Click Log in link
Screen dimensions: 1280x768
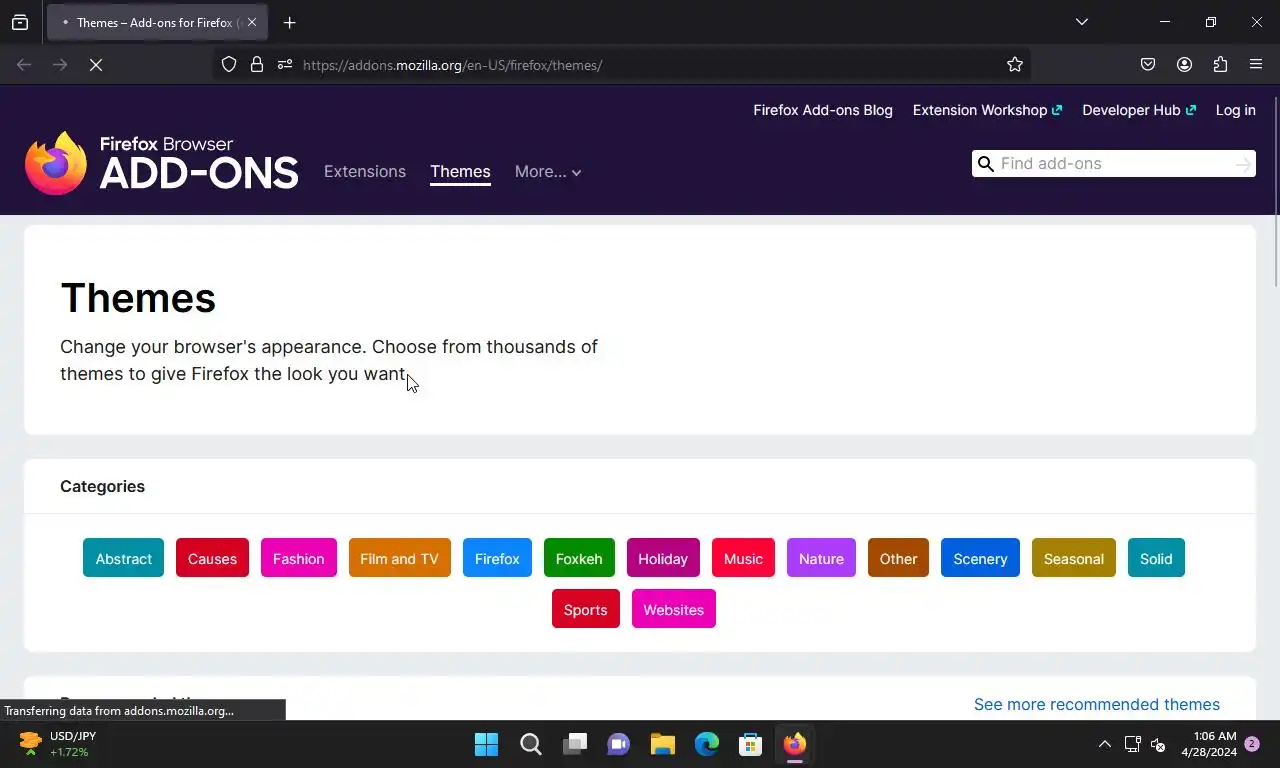coord(1235,110)
